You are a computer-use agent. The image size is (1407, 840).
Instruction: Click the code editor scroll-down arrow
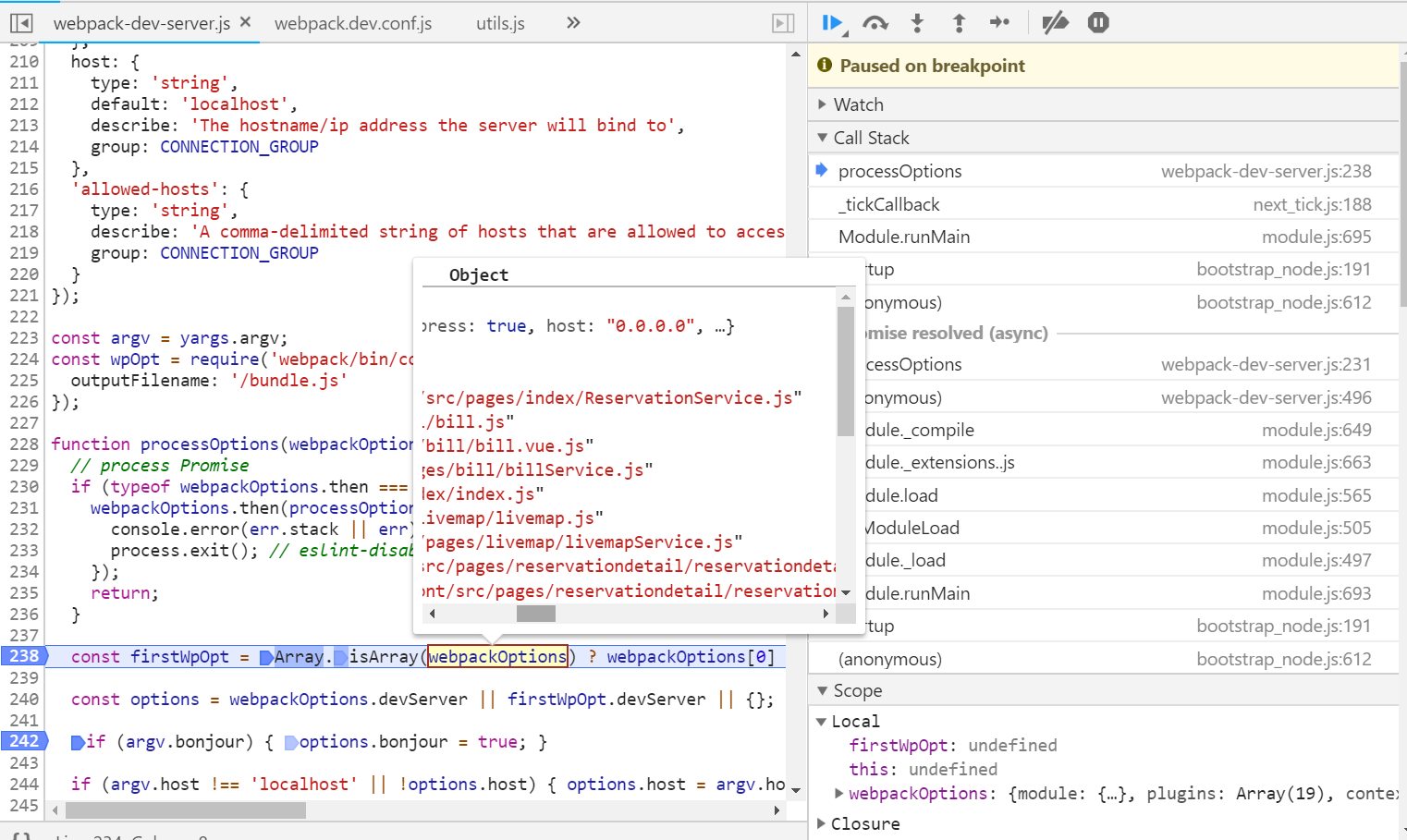(x=796, y=791)
